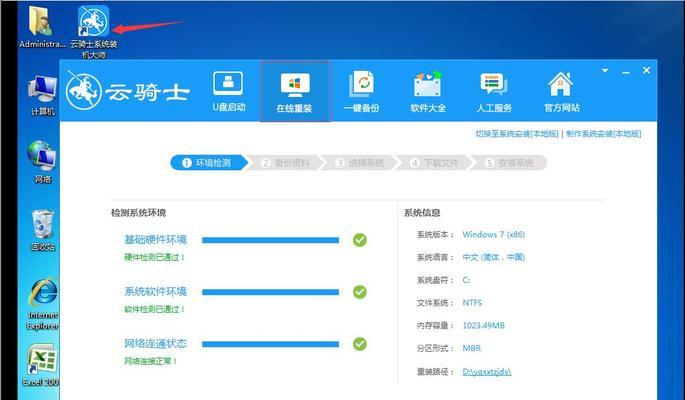The image size is (685, 400).
Task: Click the 1023.49MB memory value
Action: click(x=484, y=325)
